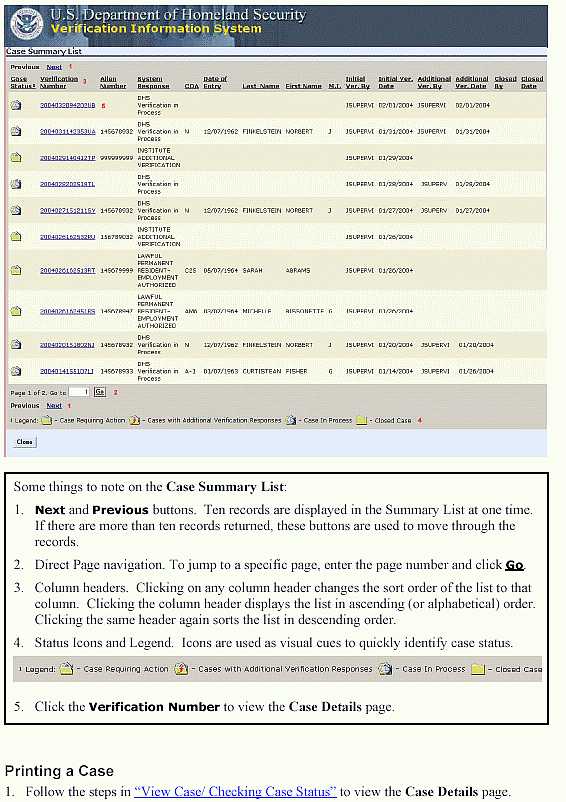Click Additional Verification Responses icon in legend above Close

click(134, 420)
